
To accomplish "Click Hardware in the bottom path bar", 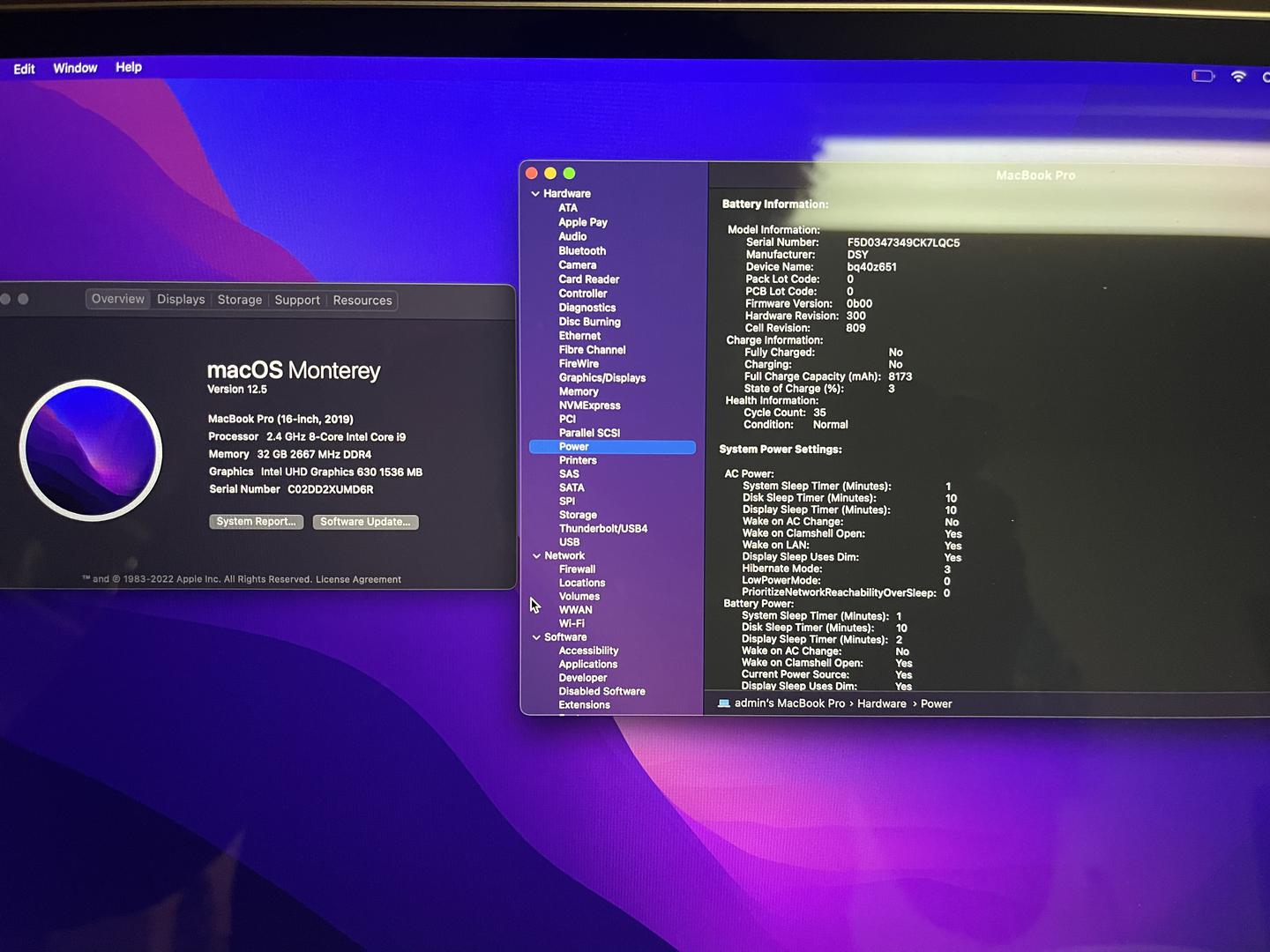I will (x=882, y=703).
